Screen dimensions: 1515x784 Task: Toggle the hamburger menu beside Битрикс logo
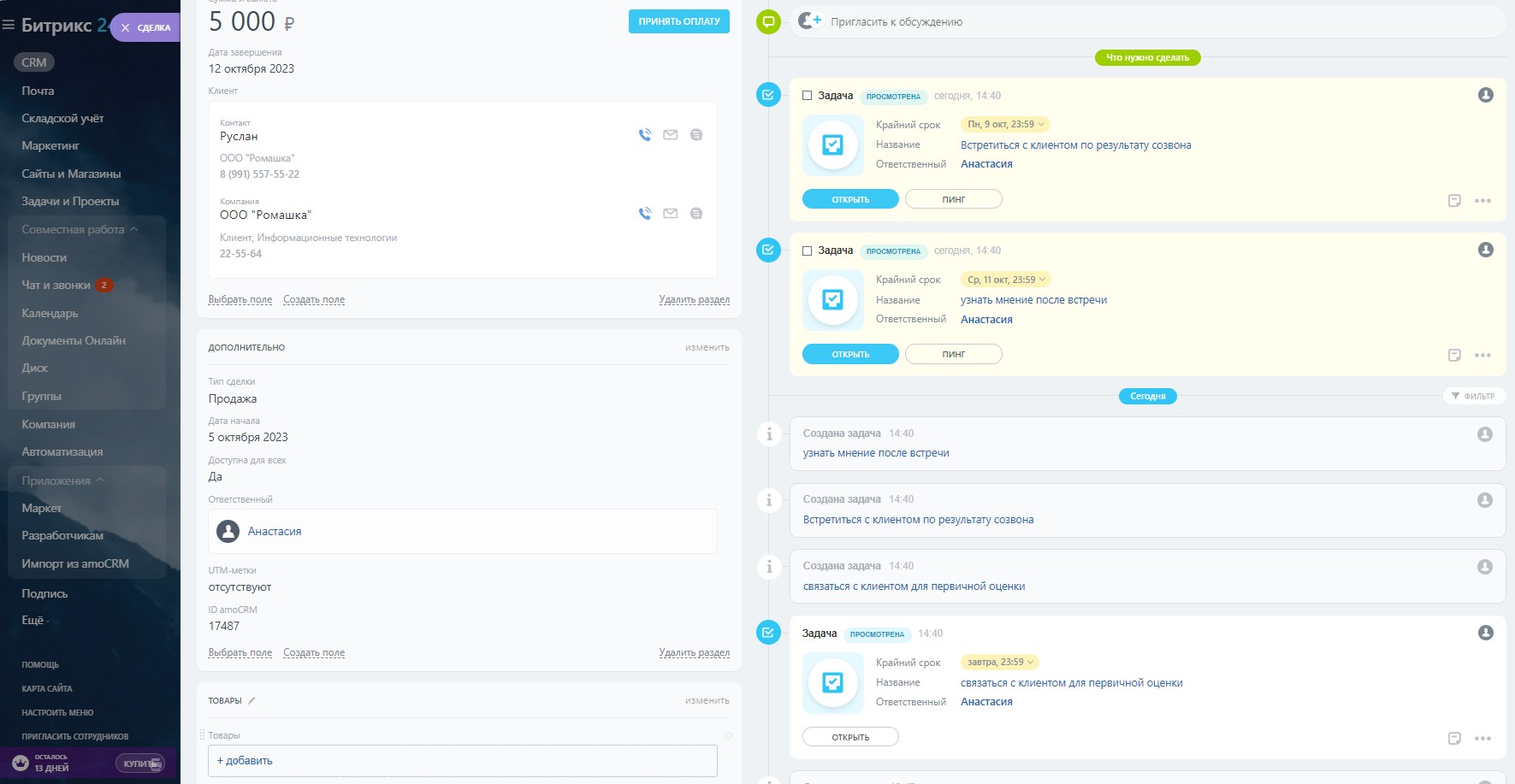pos(9,26)
